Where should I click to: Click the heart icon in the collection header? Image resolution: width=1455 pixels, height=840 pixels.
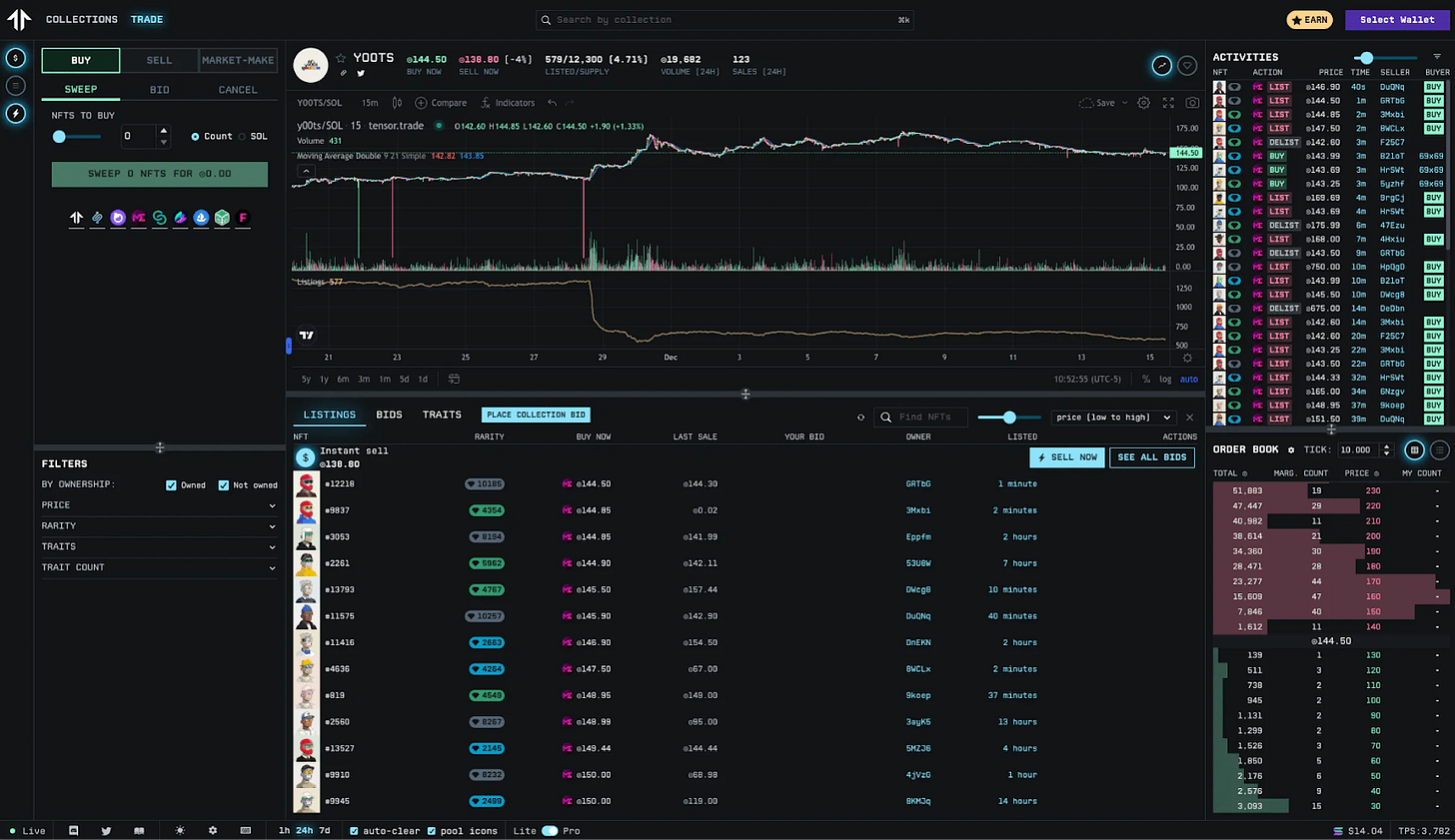1187,66
